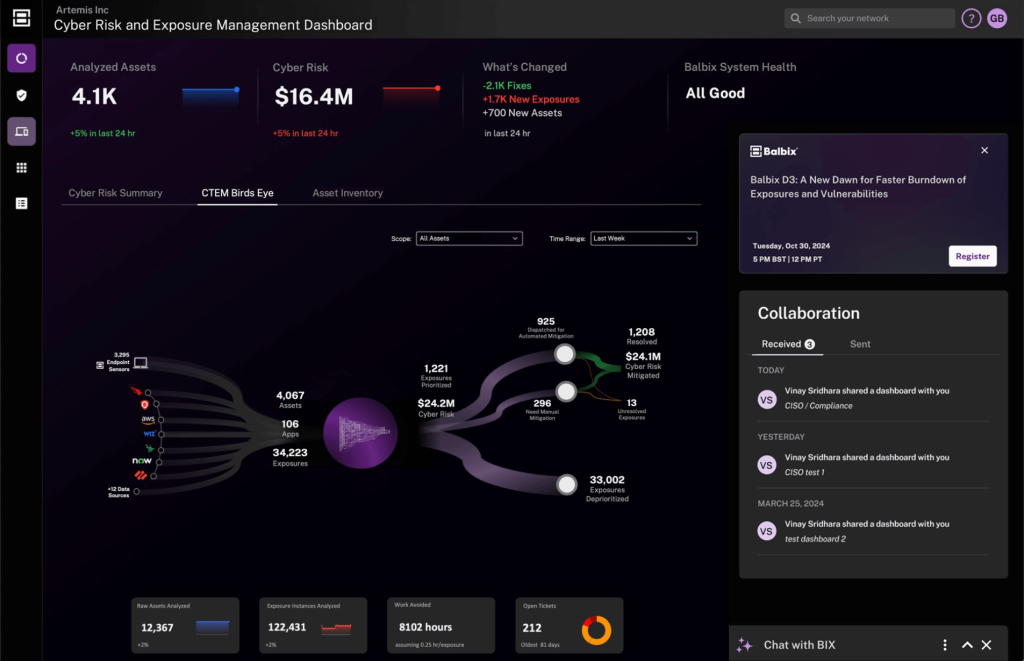Switch to the Cyber Risk Summary tab
Viewport: 1024px width, 661px height.
tap(114, 193)
